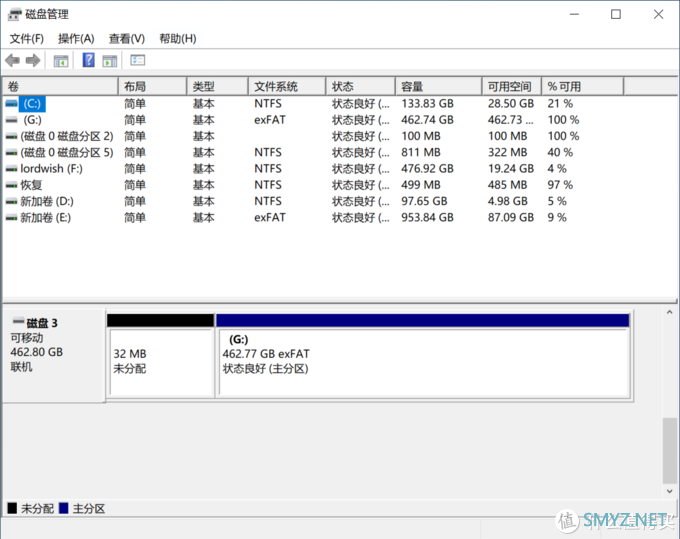Click the 811 MB capacity cell
The height and width of the screenshot is (539, 680).
(421, 153)
